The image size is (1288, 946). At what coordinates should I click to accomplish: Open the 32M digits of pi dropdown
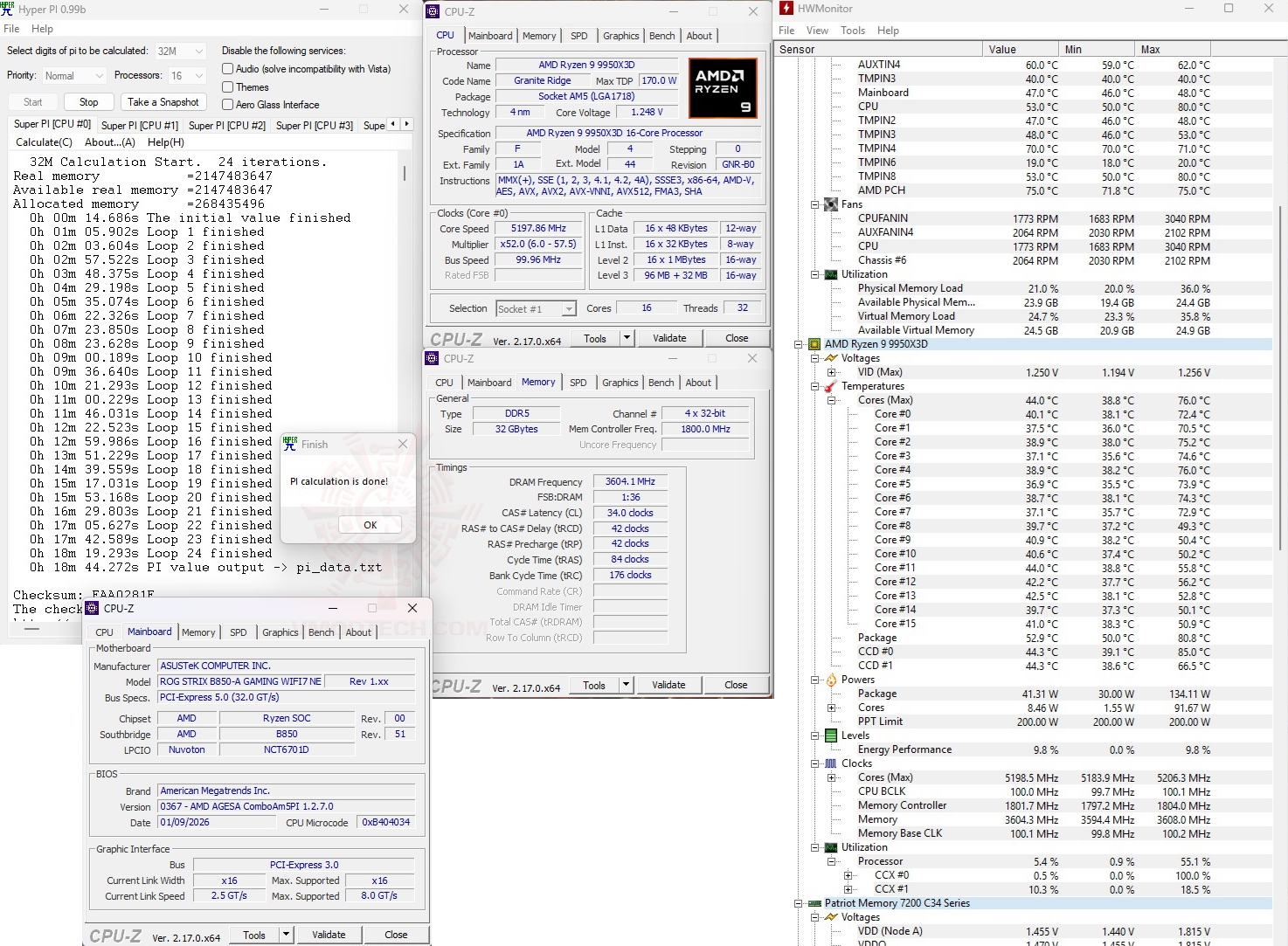[x=180, y=52]
